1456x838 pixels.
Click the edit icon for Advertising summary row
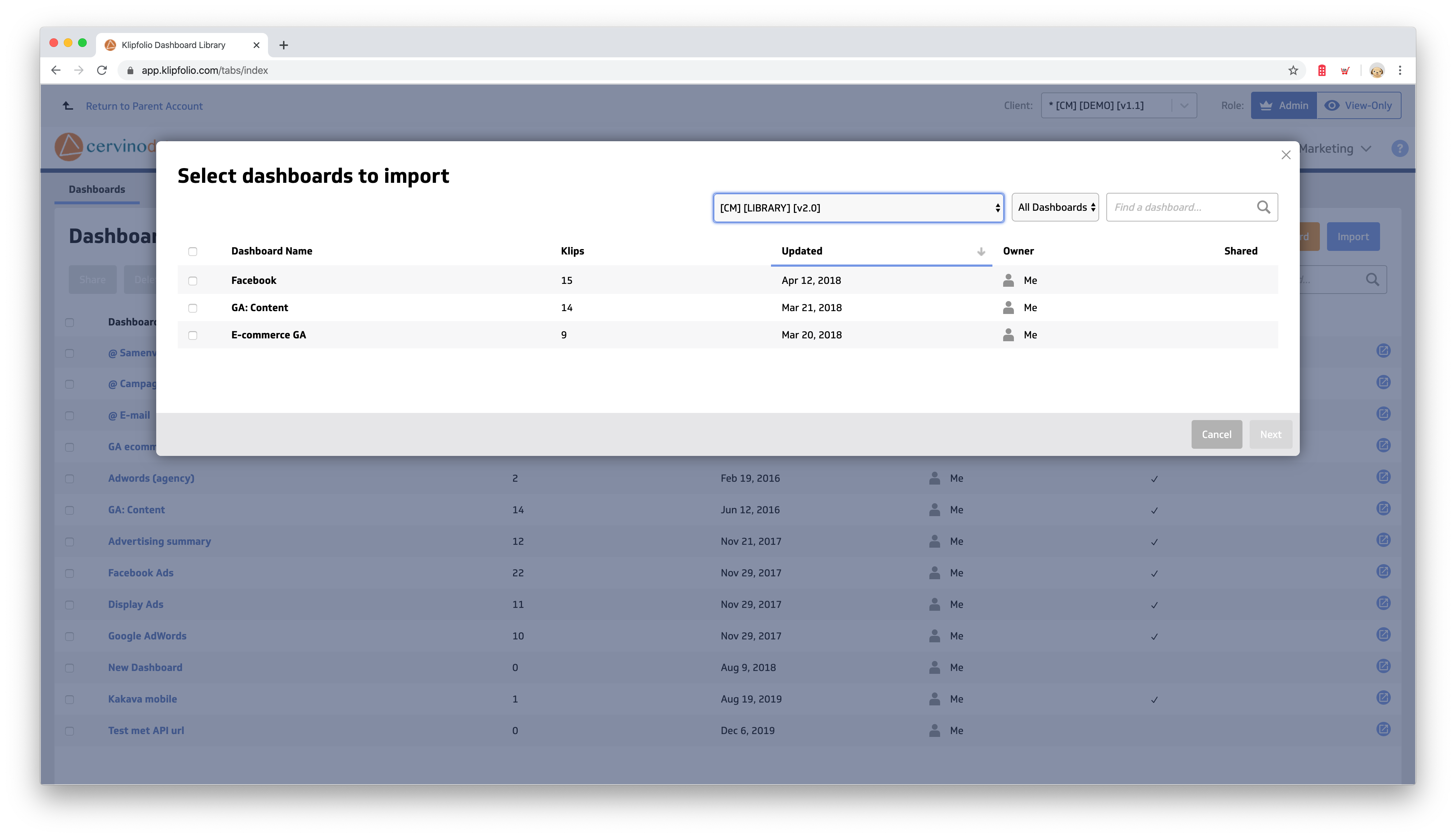point(1383,540)
